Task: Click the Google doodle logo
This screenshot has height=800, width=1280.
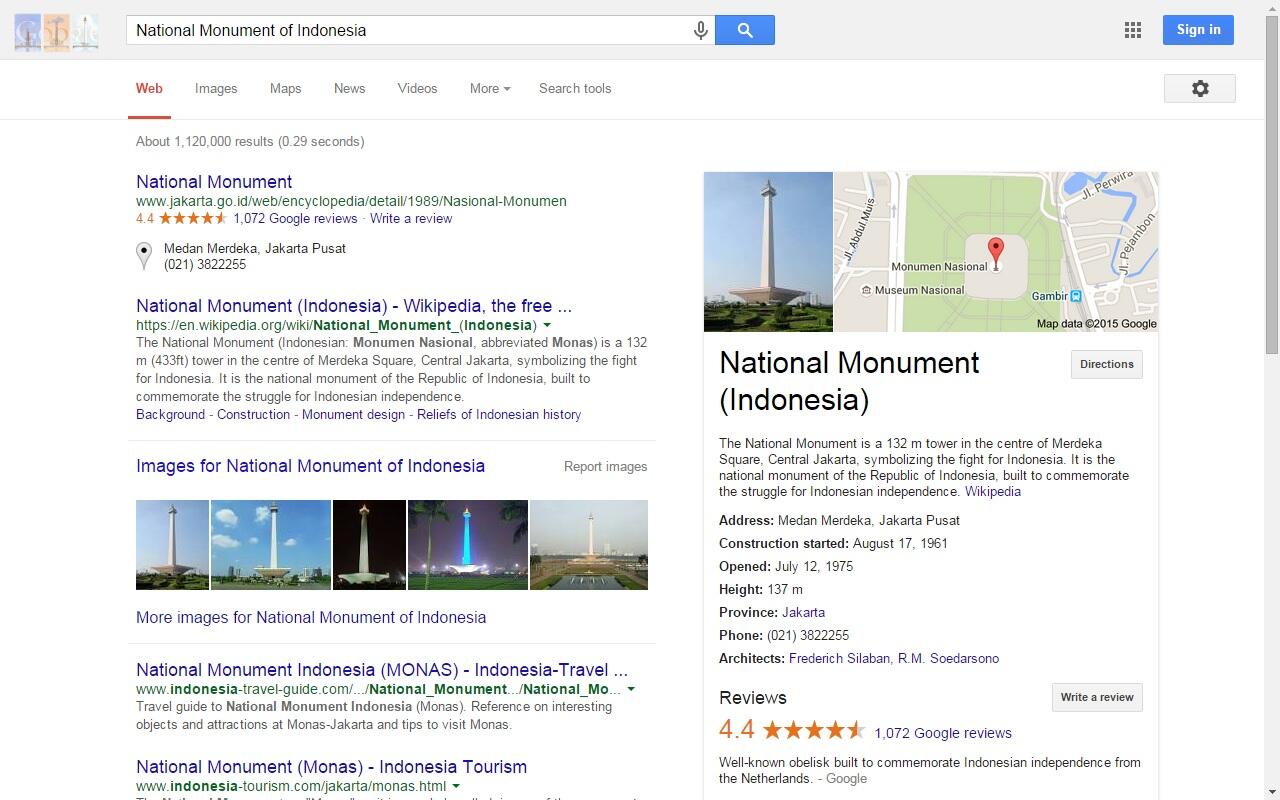Action: click(x=56, y=32)
